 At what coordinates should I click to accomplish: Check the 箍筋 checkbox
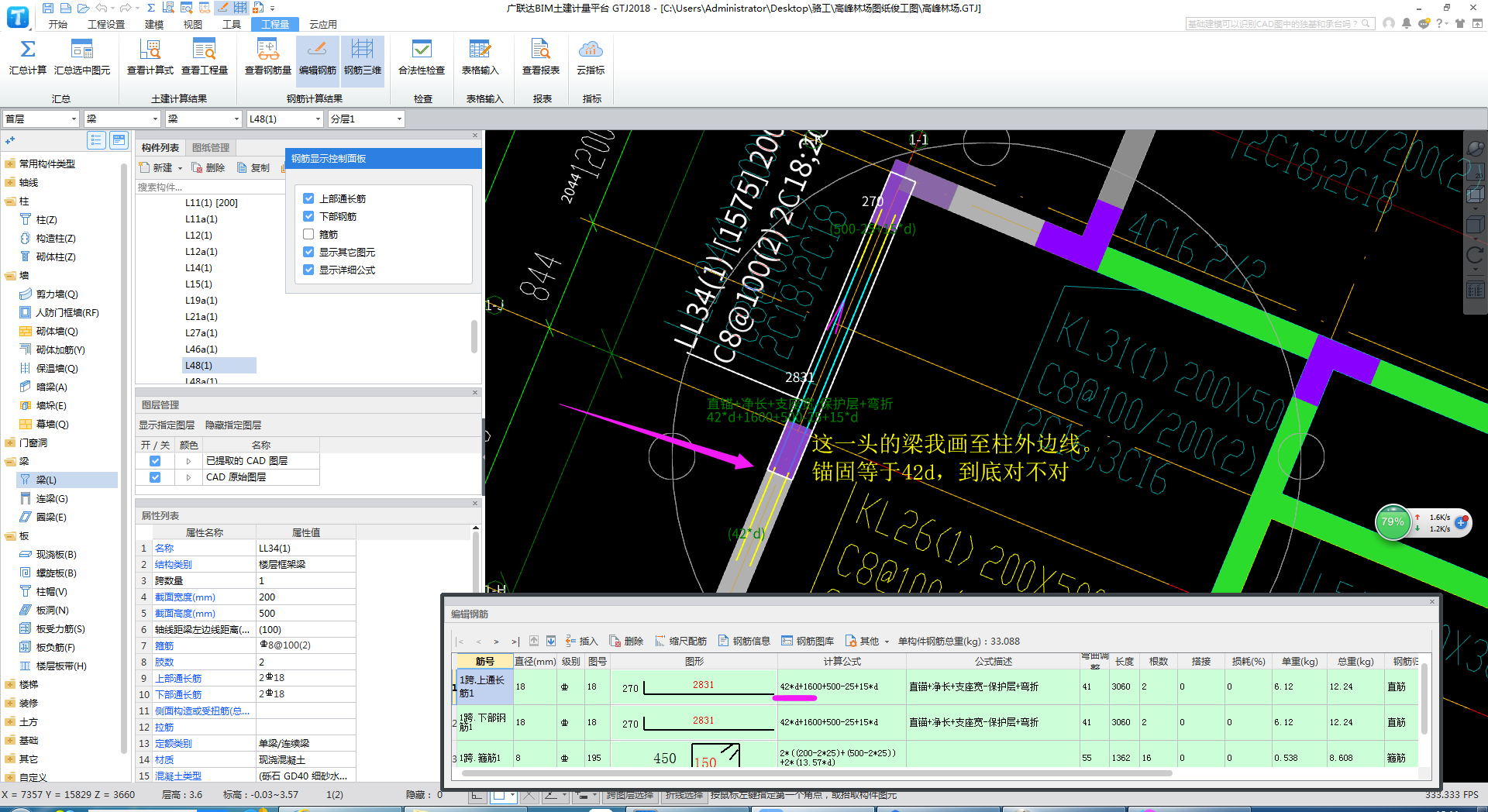[x=308, y=234]
